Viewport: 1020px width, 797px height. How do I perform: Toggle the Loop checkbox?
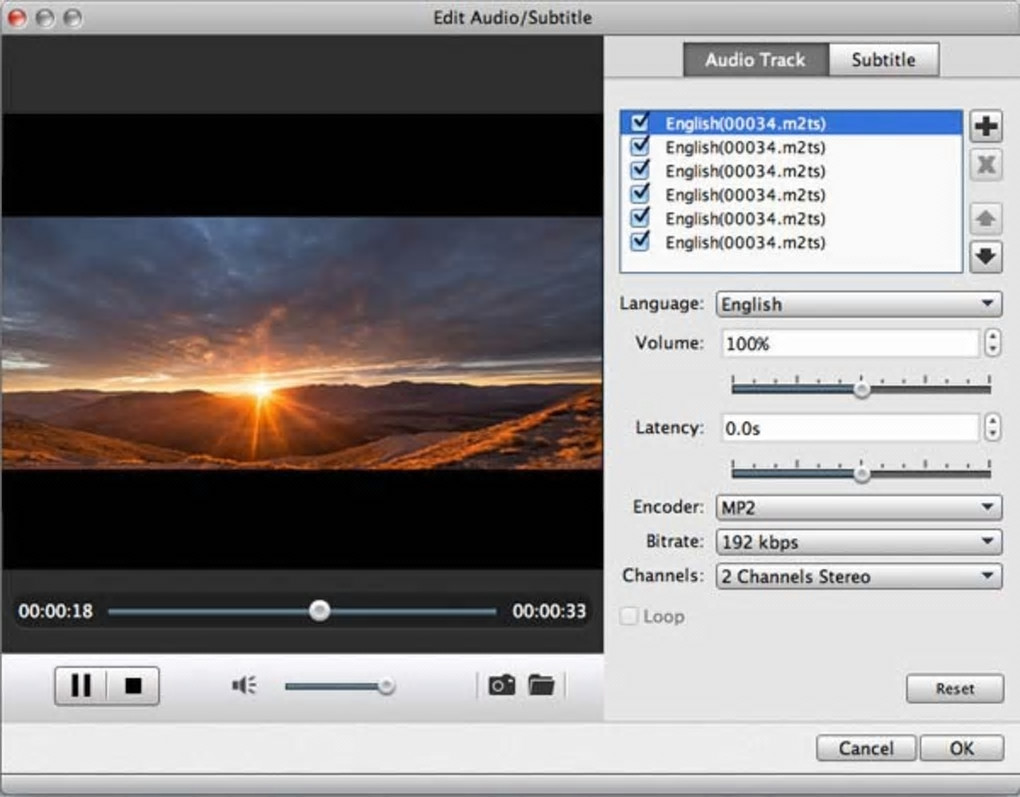coord(629,616)
